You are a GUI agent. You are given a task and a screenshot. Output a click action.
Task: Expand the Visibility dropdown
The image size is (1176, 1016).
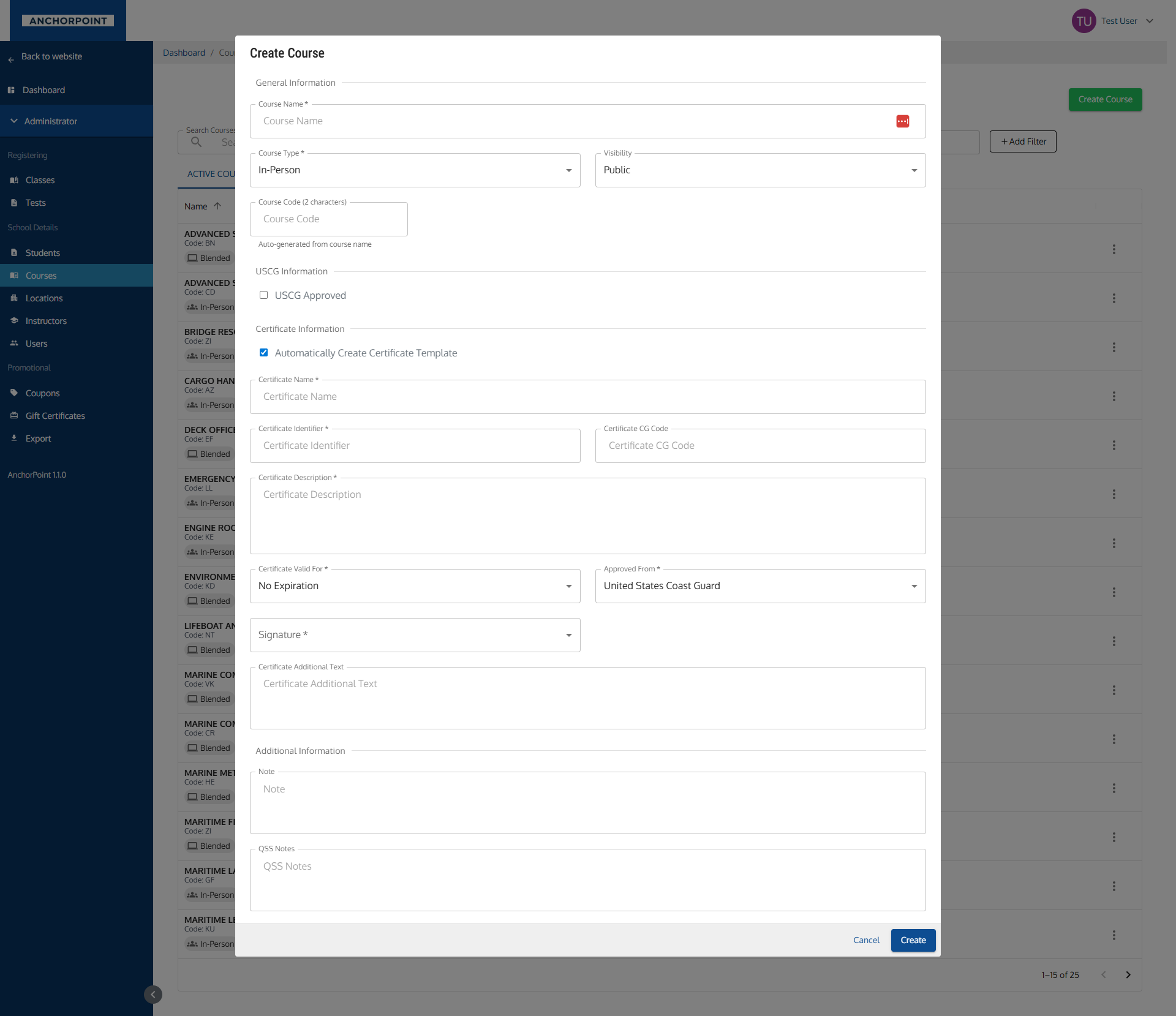tap(759, 170)
